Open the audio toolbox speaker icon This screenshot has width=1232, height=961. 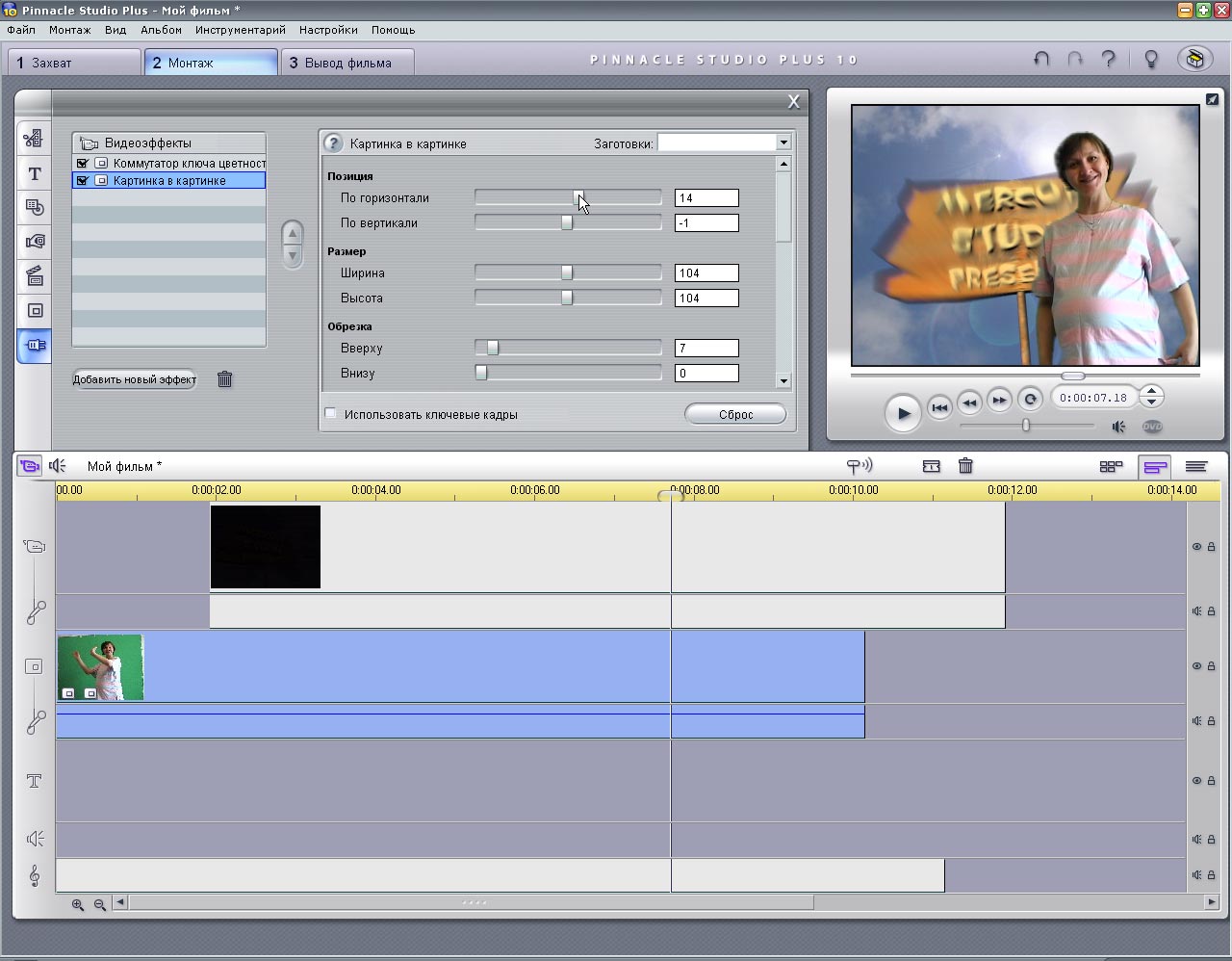point(58,466)
